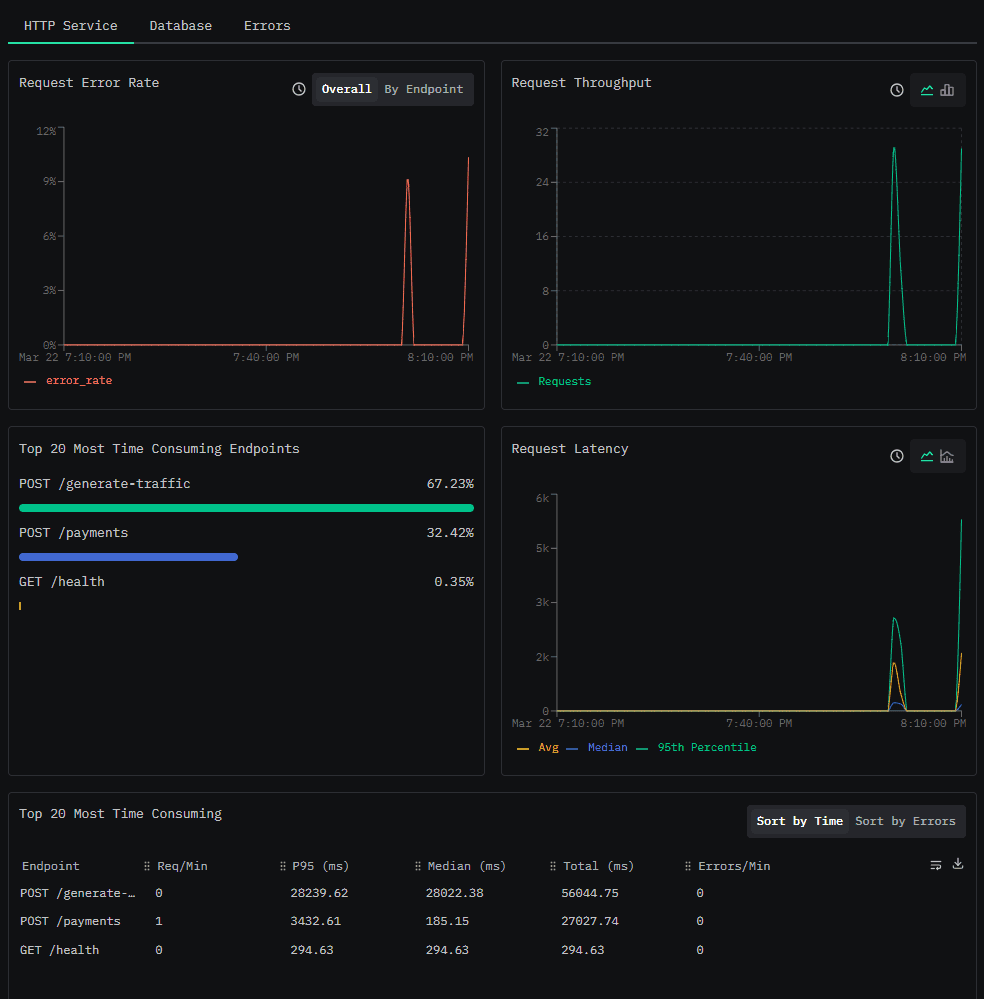Select Overall error rate view
Screen dimensions: 984x999
[x=346, y=89]
